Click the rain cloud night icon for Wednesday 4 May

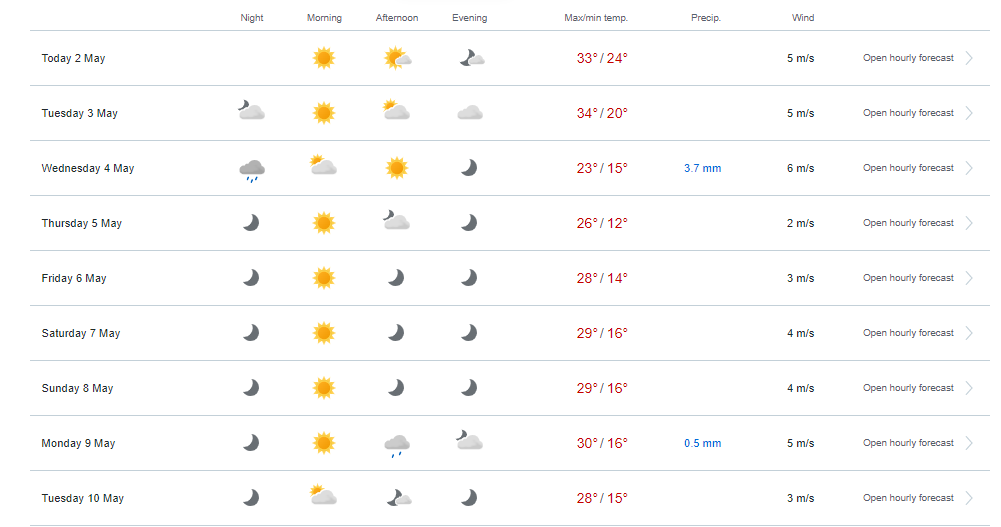pos(252,170)
